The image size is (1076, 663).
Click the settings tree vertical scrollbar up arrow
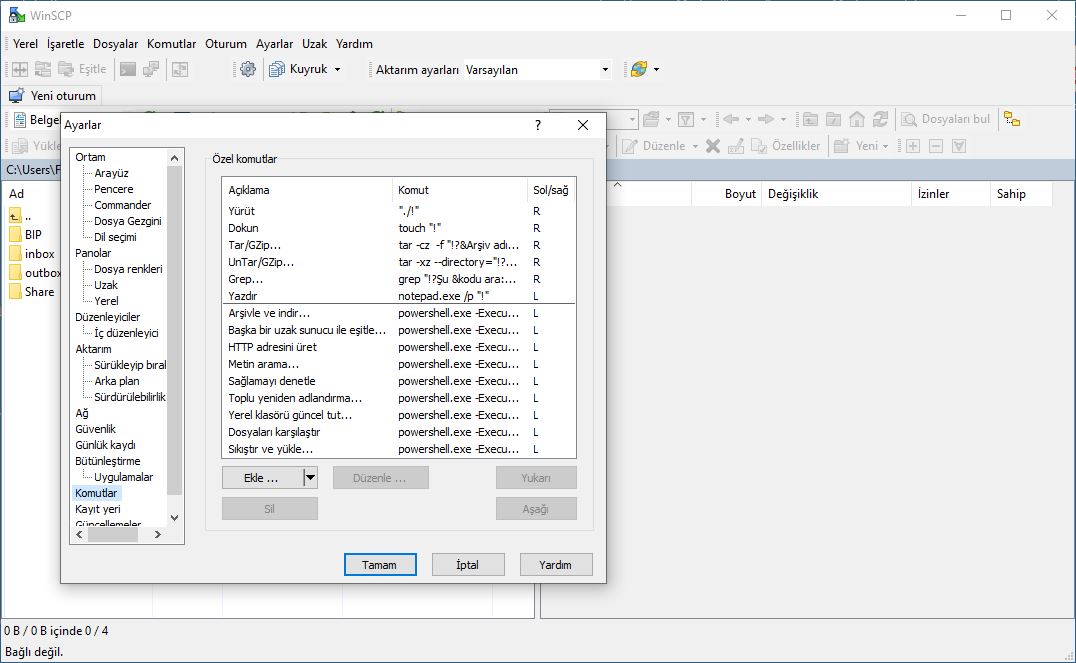pyautogui.click(x=174, y=158)
